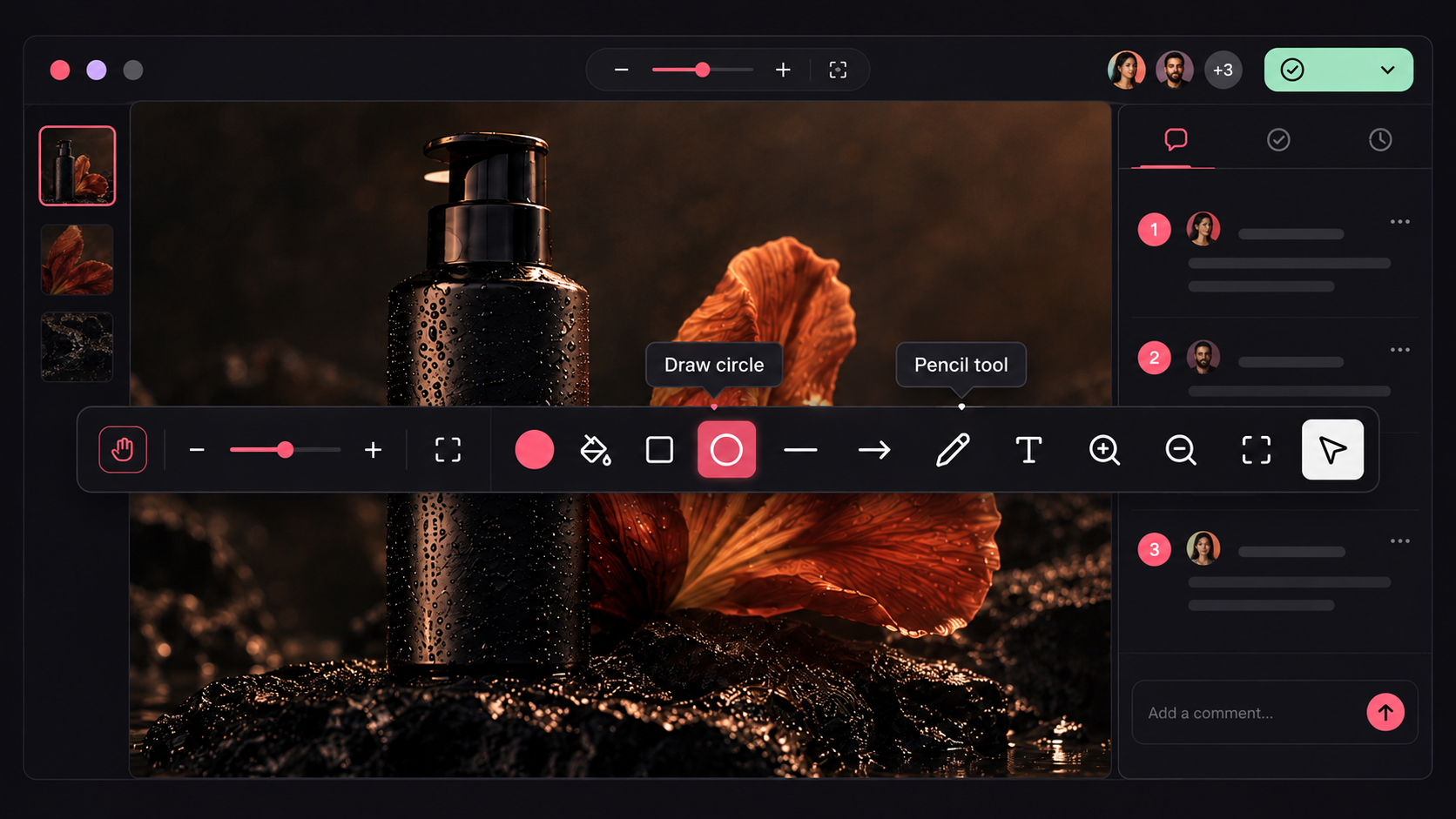Select the hand pan tool
Image resolution: width=1456 pixels, height=819 pixels.
(x=123, y=450)
